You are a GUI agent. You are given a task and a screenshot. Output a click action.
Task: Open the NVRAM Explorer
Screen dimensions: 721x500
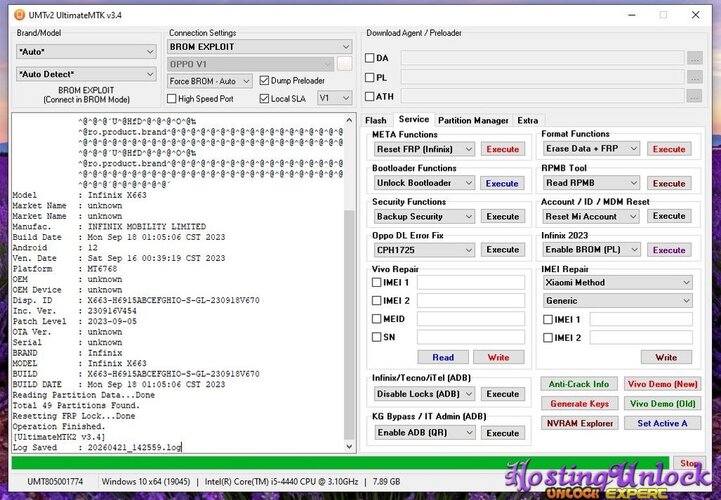point(579,423)
